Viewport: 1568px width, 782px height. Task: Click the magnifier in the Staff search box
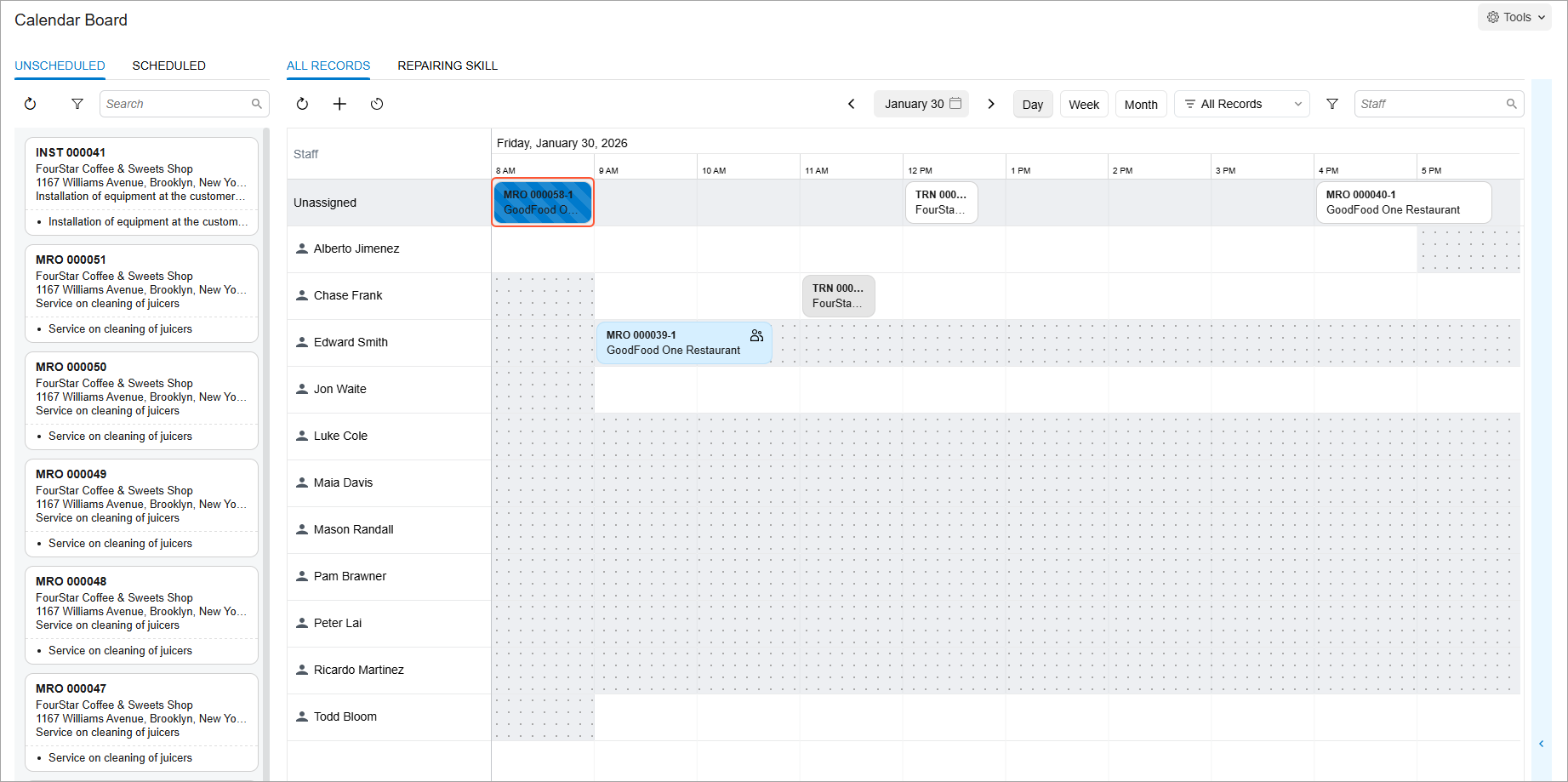click(x=1512, y=104)
